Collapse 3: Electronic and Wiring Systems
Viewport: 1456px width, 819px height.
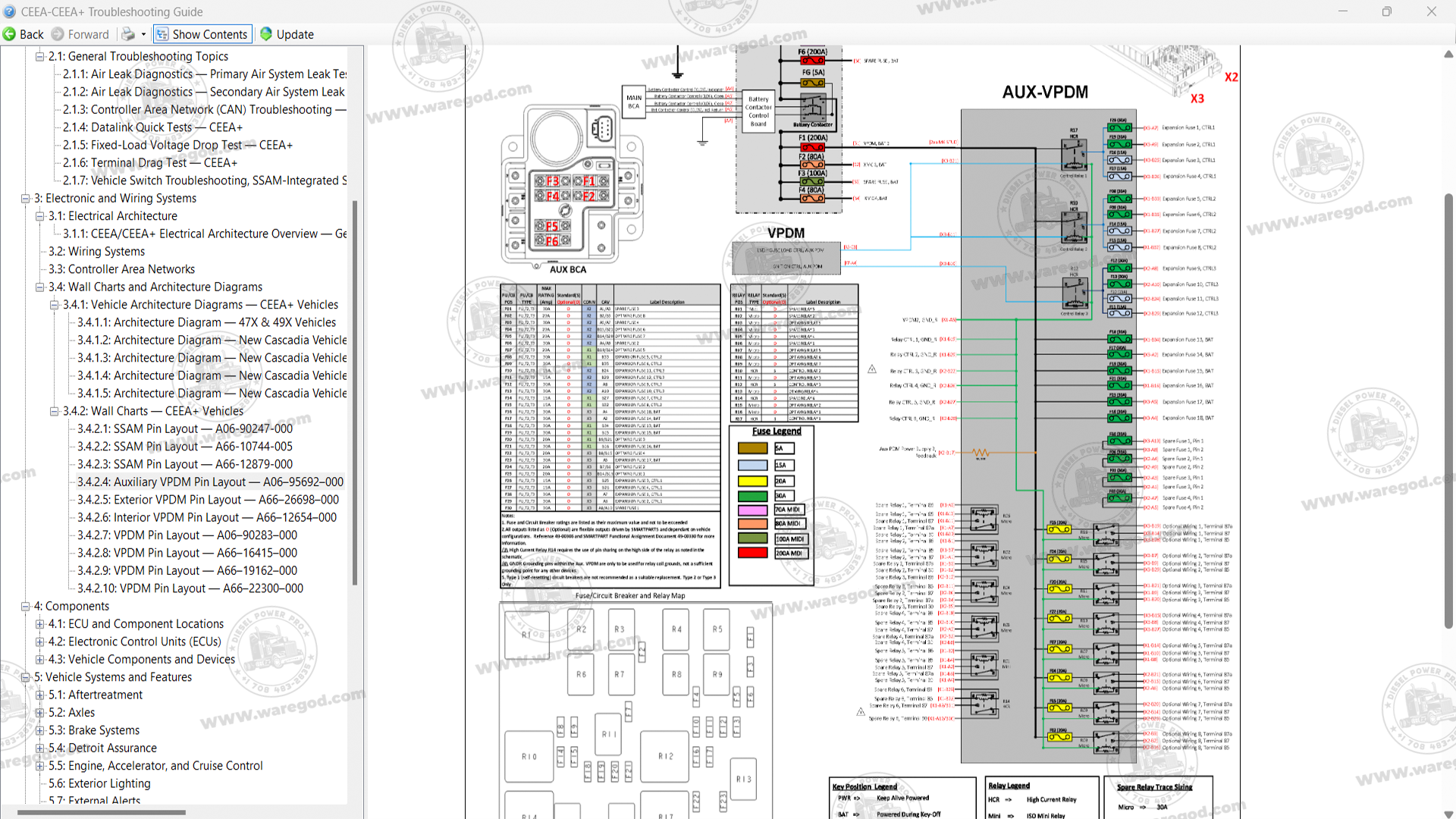[25, 198]
